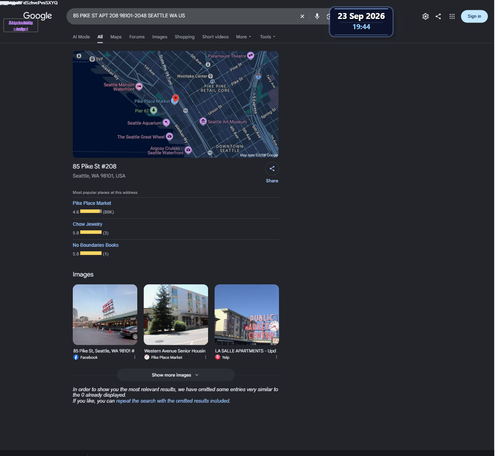
Task: Click the No Boundaries Books 5.0 rating bar
Action: tap(91, 253)
